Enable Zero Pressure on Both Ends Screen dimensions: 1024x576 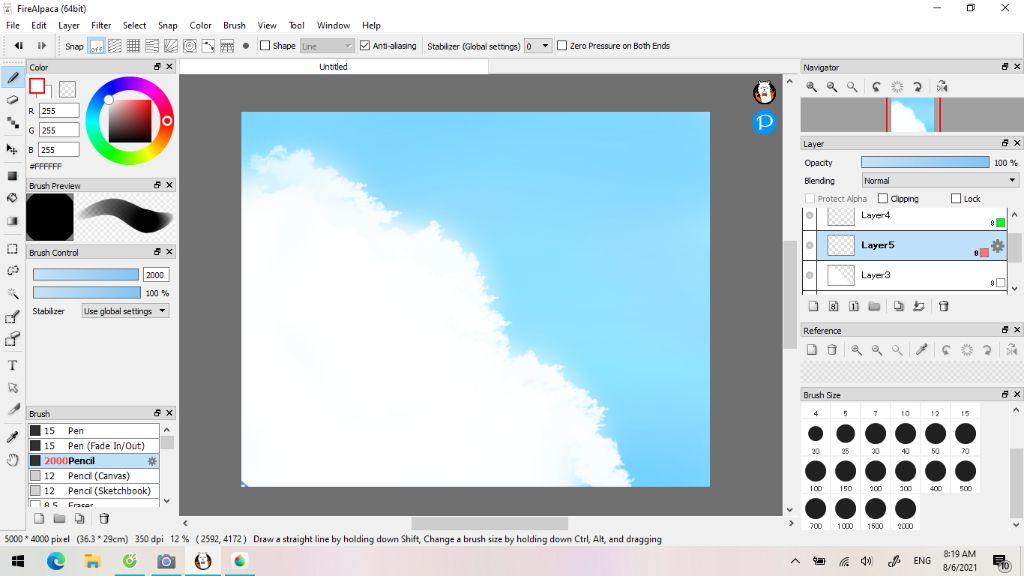click(x=562, y=46)
